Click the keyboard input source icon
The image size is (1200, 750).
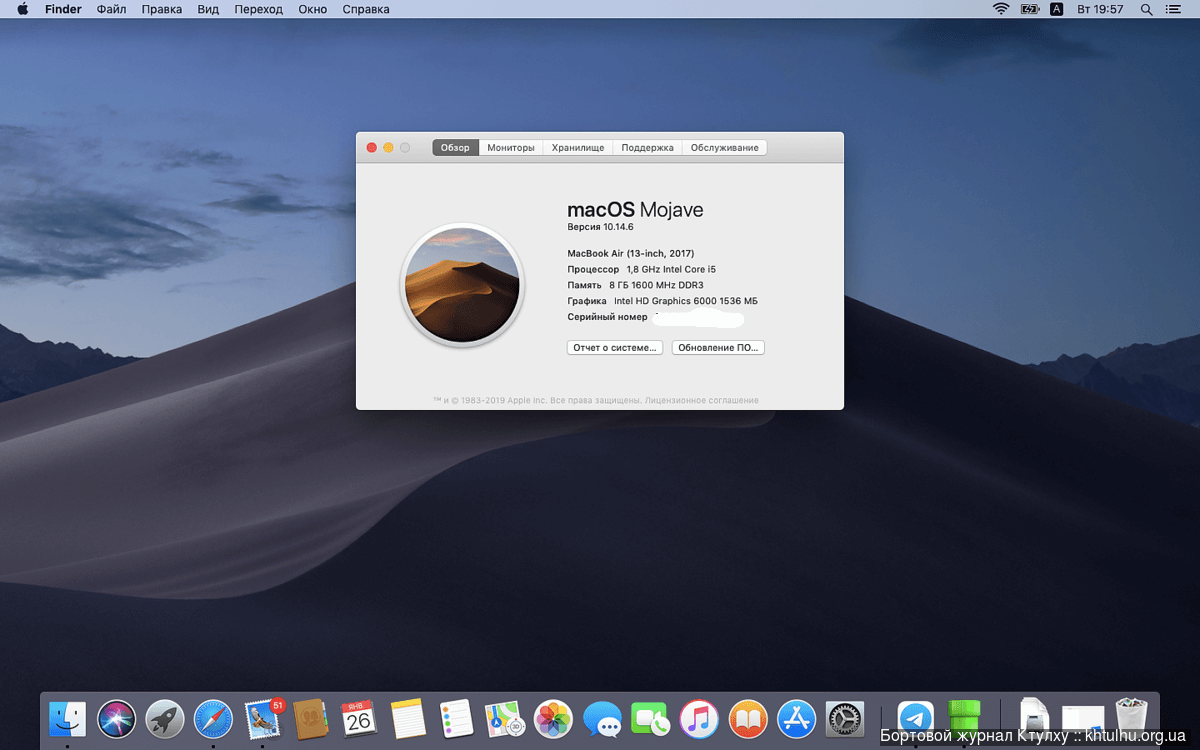[1057, 9]
